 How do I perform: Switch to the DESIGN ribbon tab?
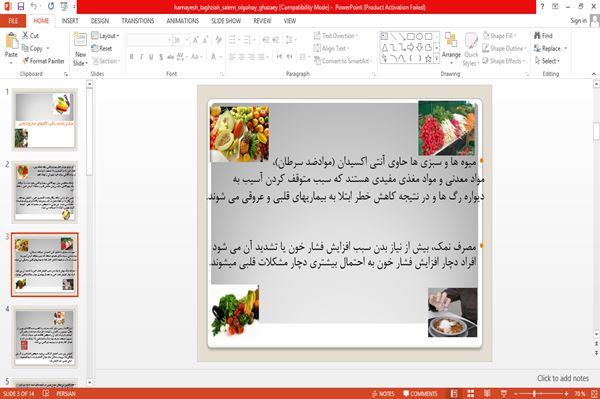(100, 21)
